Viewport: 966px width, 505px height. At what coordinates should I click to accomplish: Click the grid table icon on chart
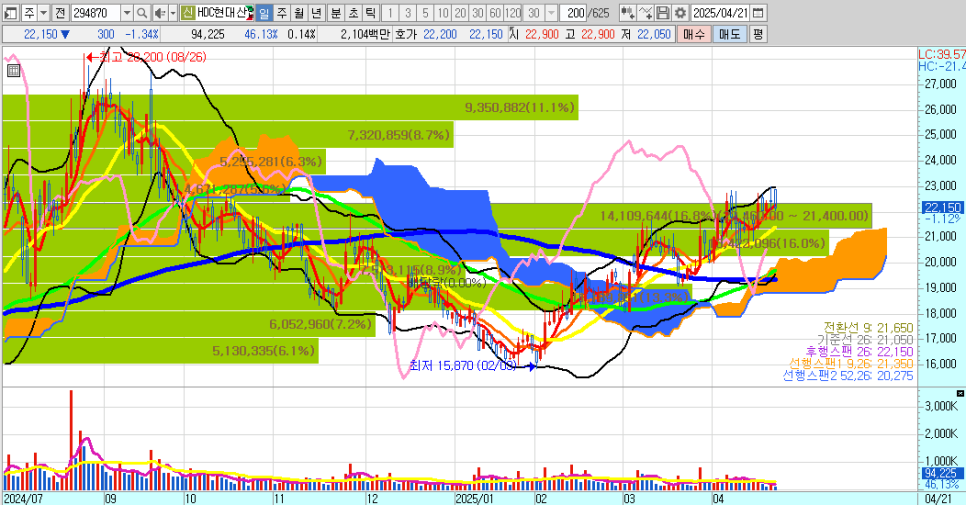pyautogui.click(x=13, y=70)
